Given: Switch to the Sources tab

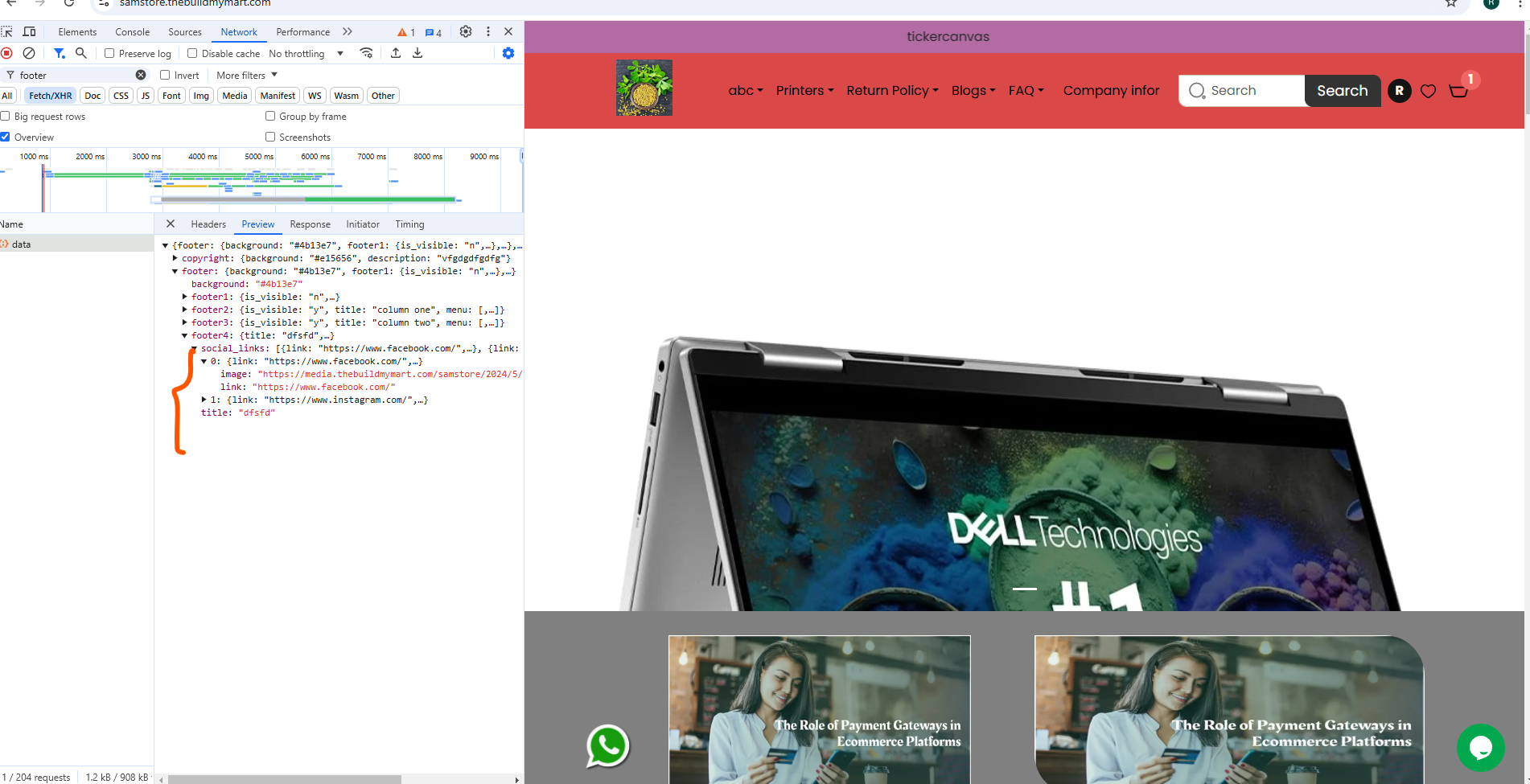Looking at the screenshot, I should 185,32.
